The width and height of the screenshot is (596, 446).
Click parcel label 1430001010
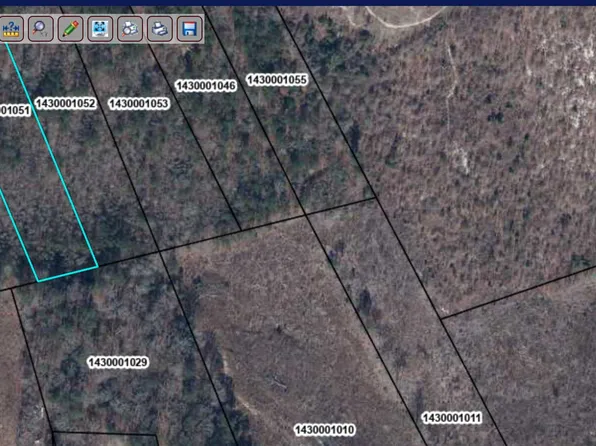tap(325, 430)
